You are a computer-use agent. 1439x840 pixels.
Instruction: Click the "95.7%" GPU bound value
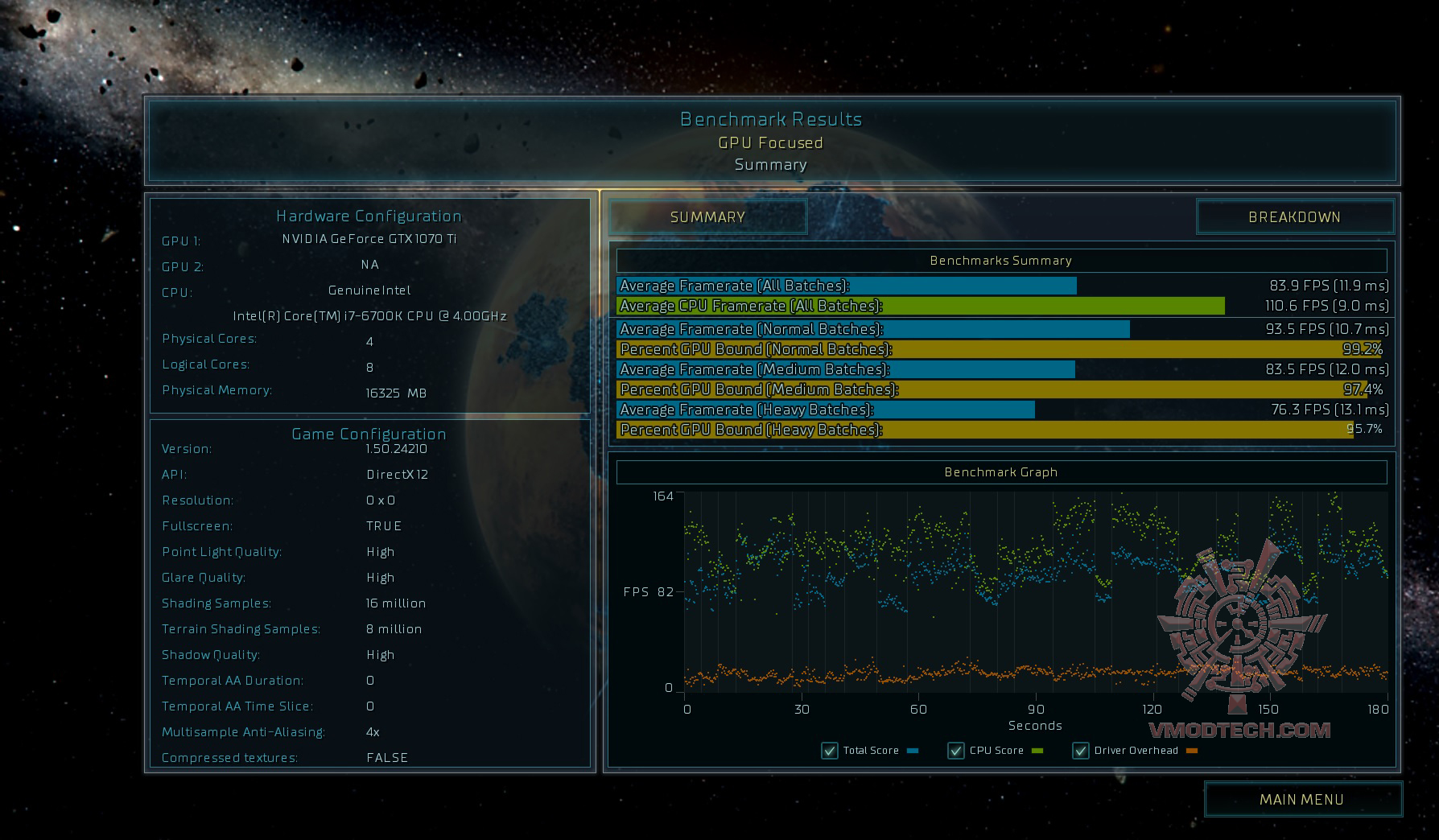coord(1365,429)
